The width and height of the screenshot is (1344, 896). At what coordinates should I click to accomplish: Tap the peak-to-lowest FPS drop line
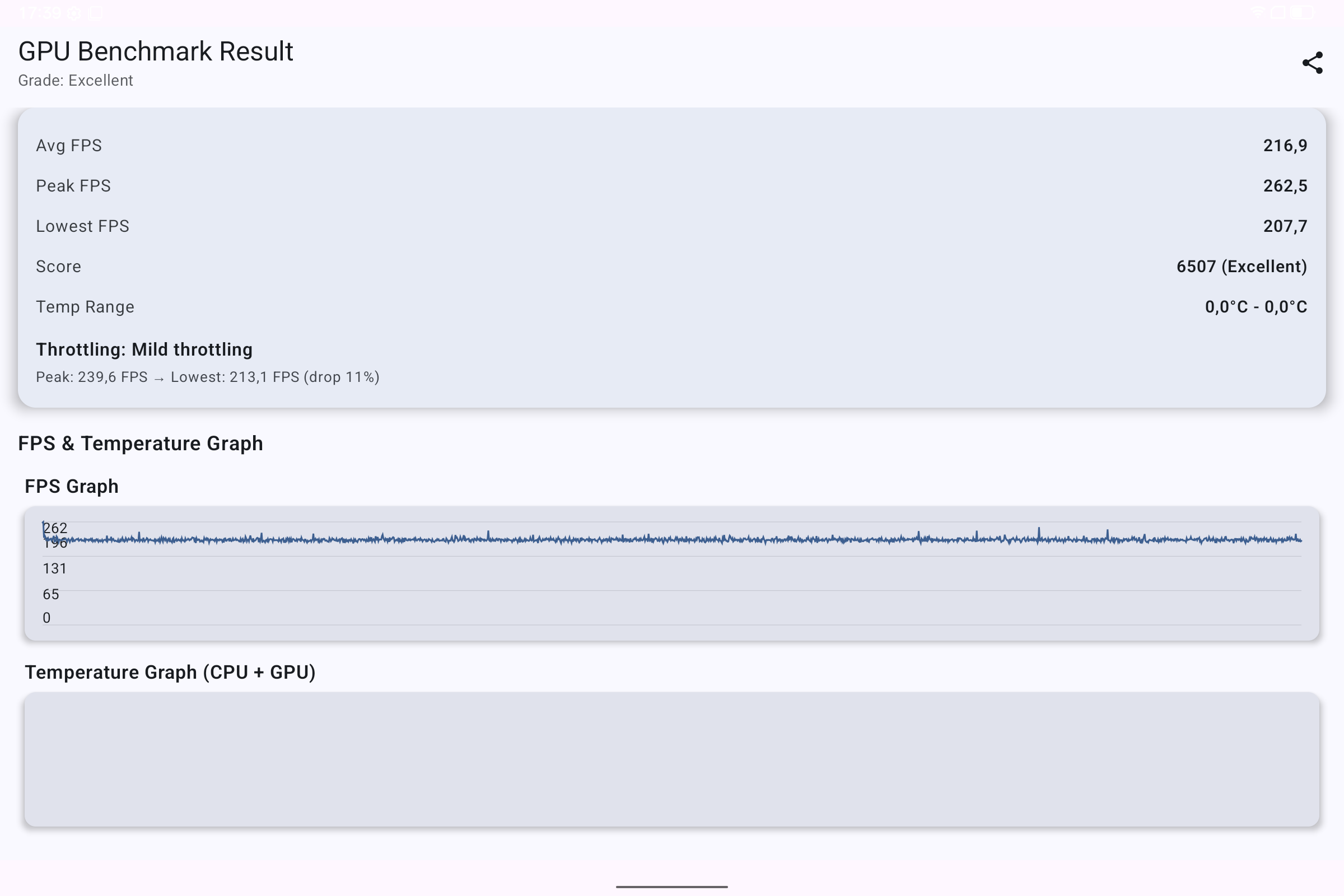(207, 377)
